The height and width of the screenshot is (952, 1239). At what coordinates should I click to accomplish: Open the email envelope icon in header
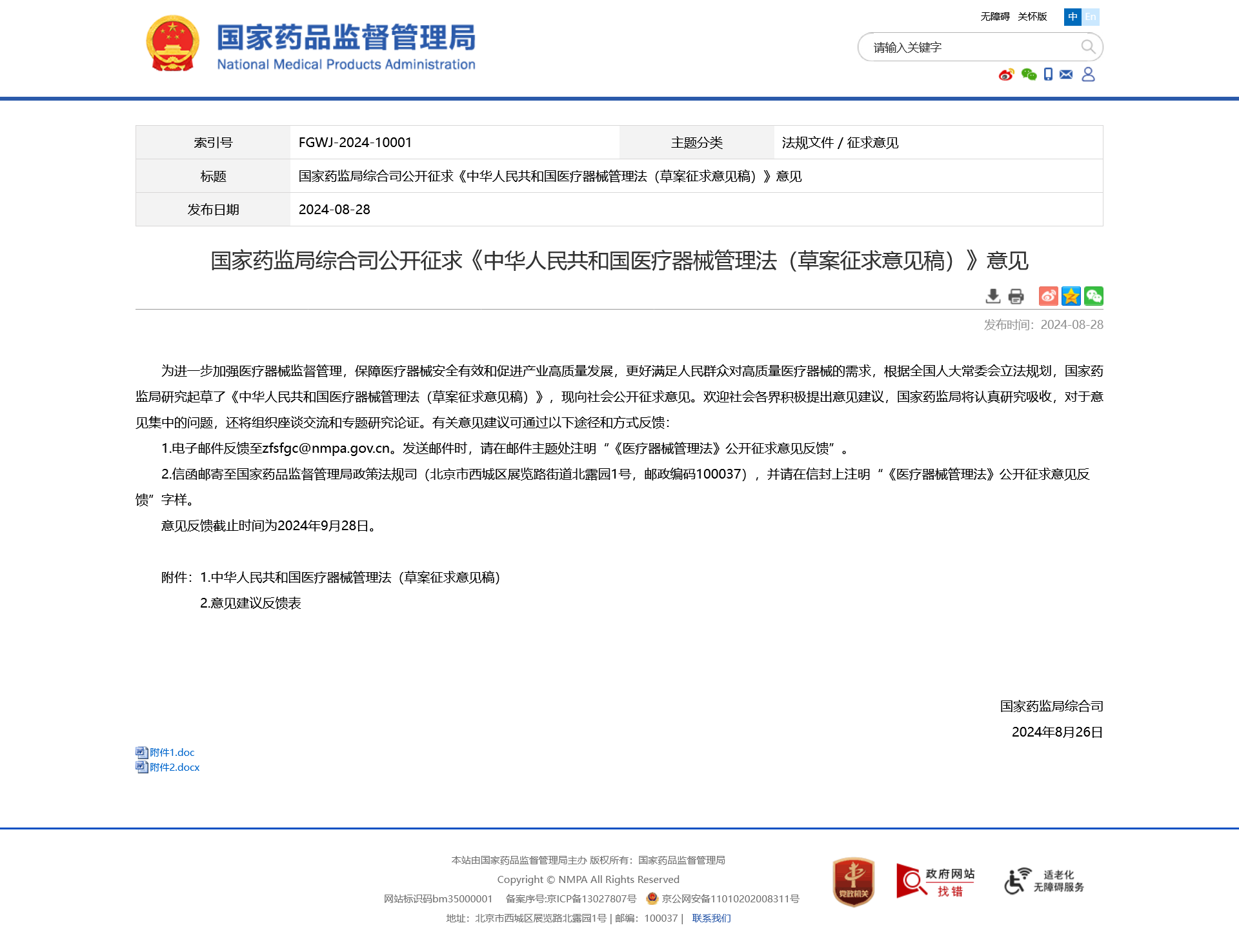(x=1066, y=75)
